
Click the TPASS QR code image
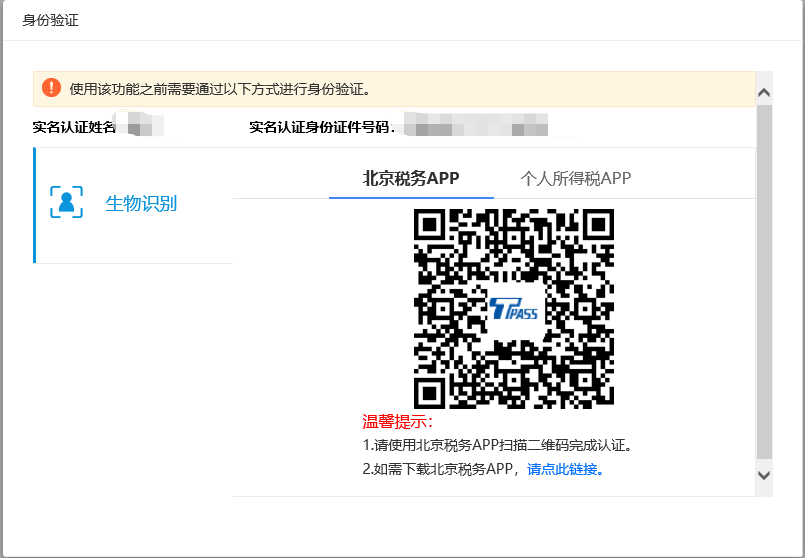[514, 309]
